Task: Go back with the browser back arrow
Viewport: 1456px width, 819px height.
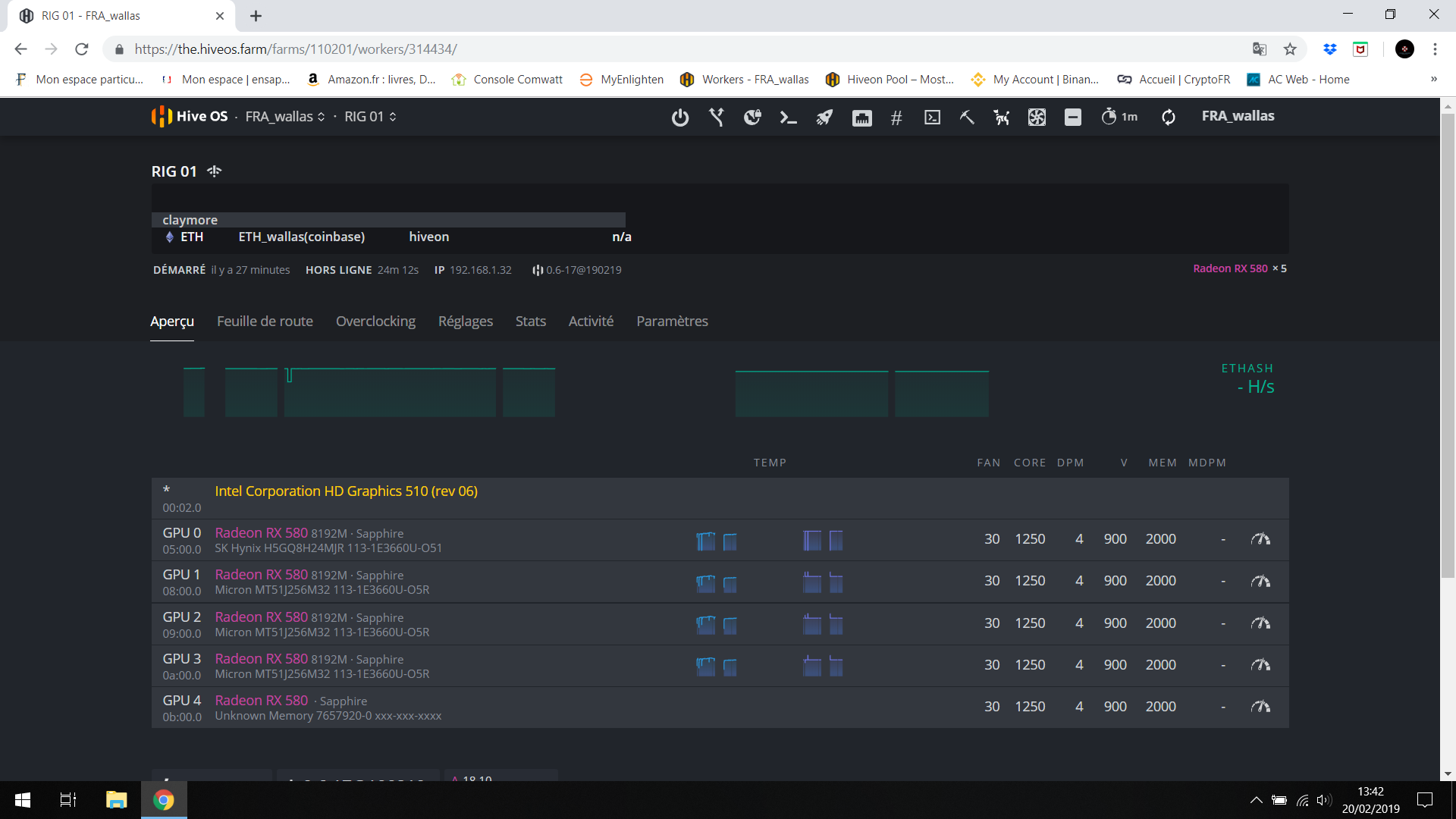Action: point(20,49)
